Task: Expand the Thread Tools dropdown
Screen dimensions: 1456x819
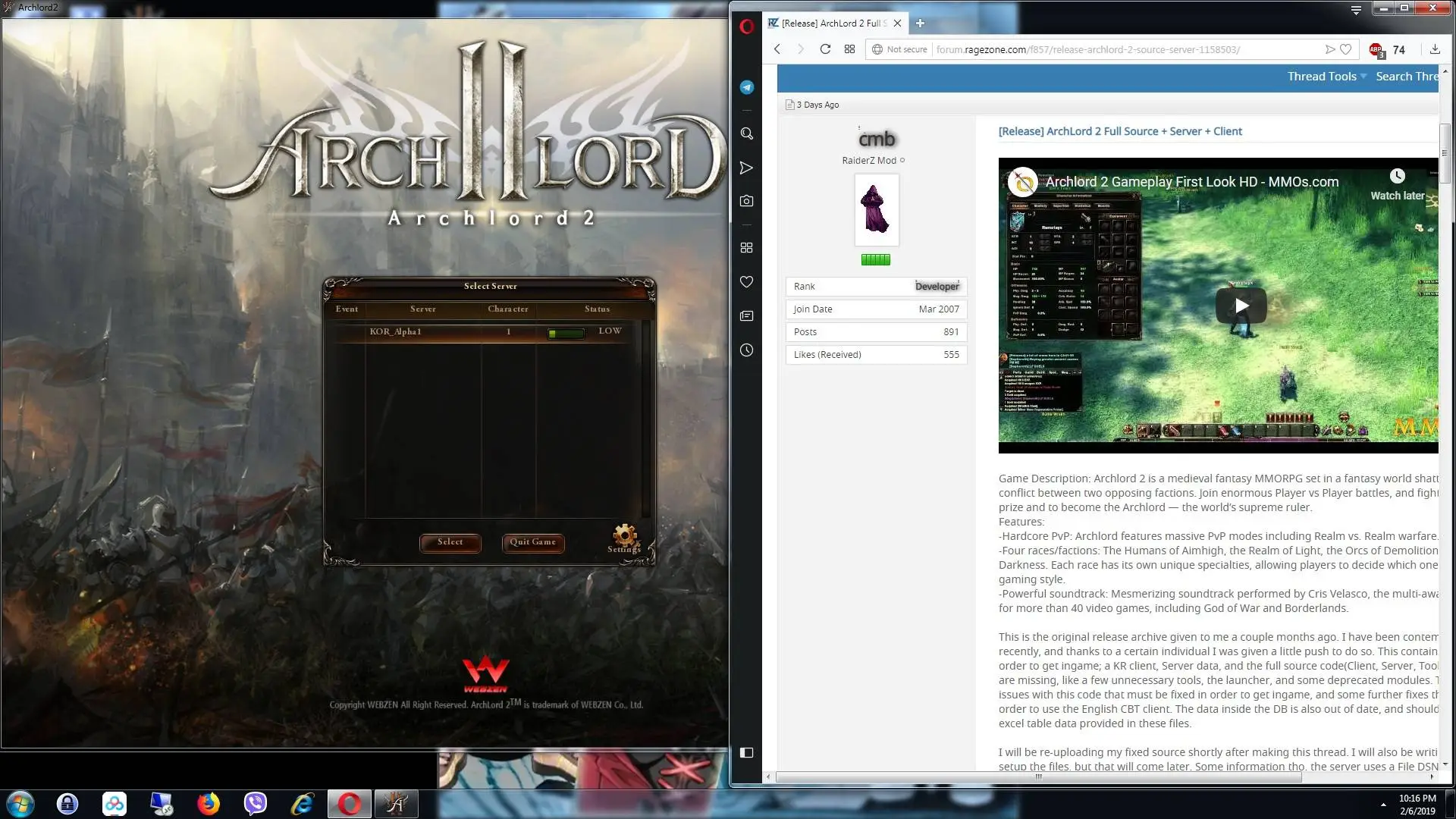Action: click(x=1326, y=77)
